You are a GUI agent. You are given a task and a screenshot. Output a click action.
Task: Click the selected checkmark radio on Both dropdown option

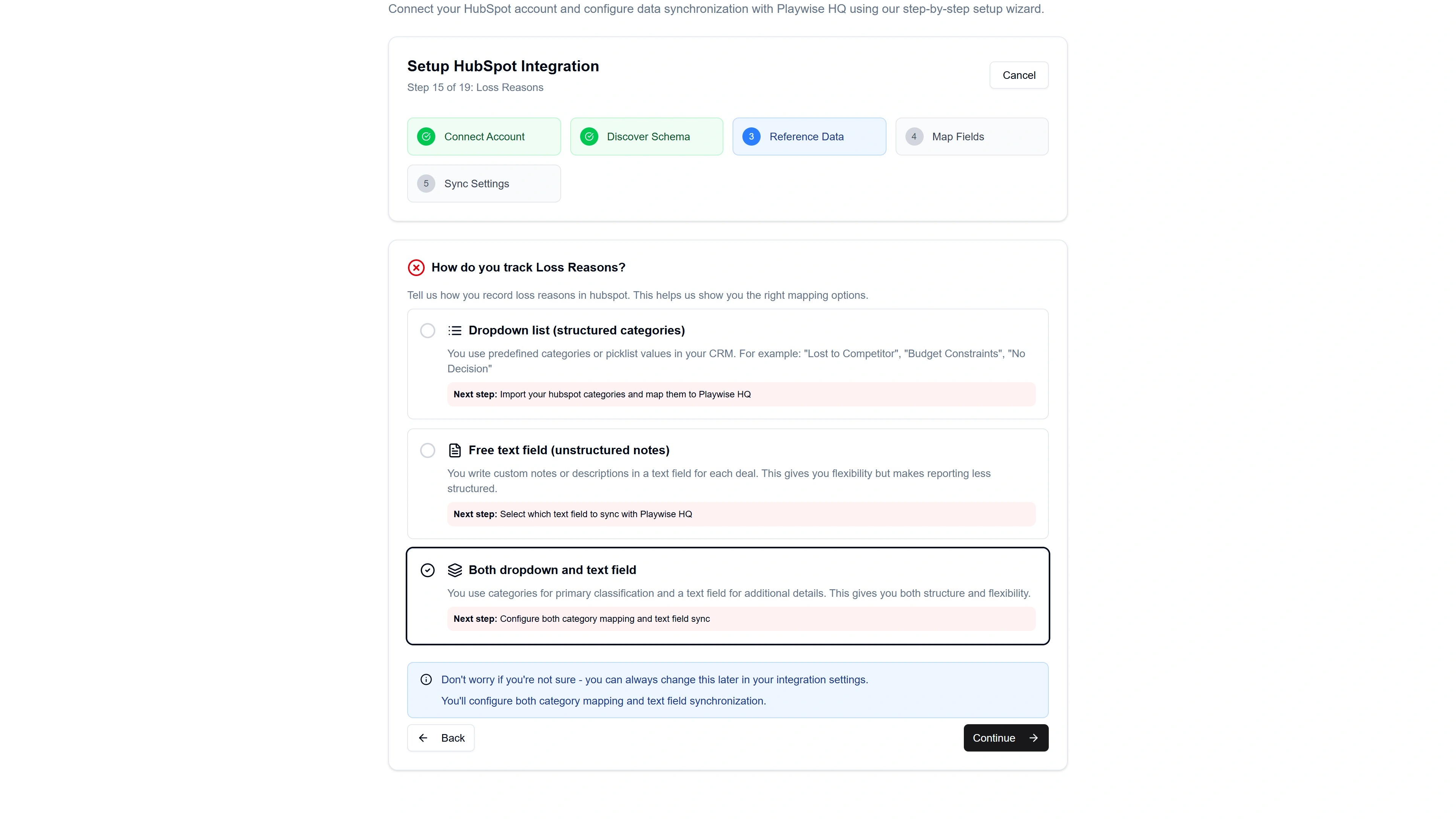pyautogui.click(x=427, y=570)
